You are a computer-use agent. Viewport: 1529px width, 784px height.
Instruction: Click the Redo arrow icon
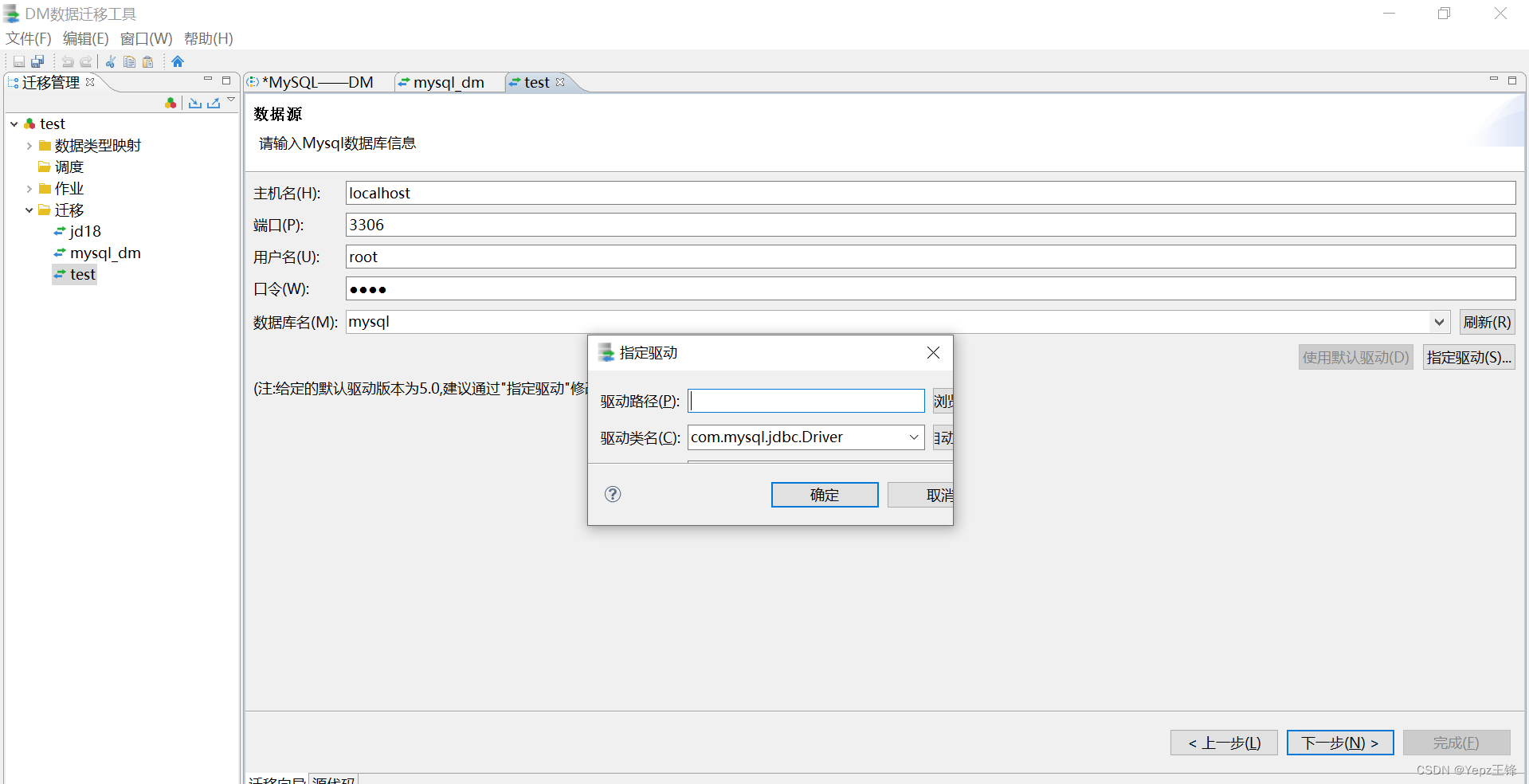point(86,61)
